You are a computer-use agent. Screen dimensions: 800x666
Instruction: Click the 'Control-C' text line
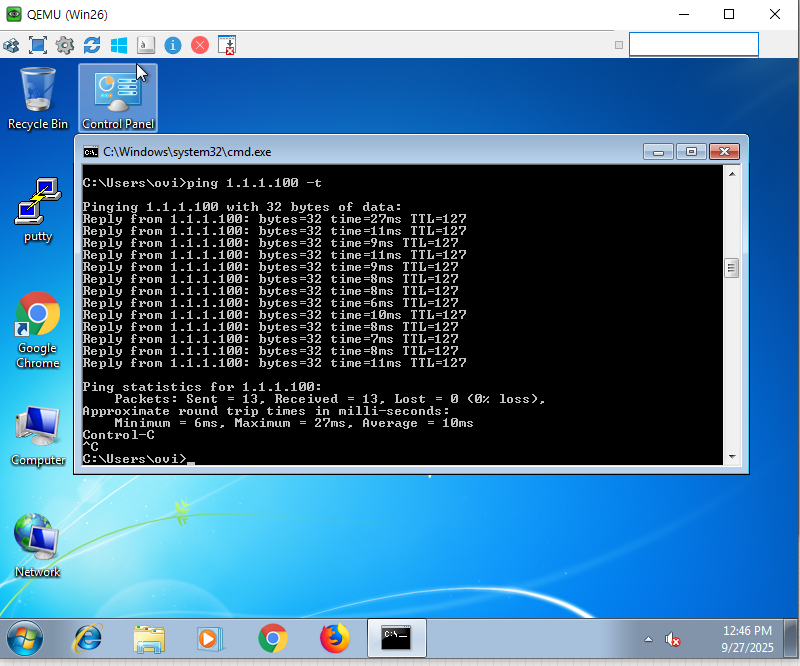pyautogui.click(x=118, y=435)
